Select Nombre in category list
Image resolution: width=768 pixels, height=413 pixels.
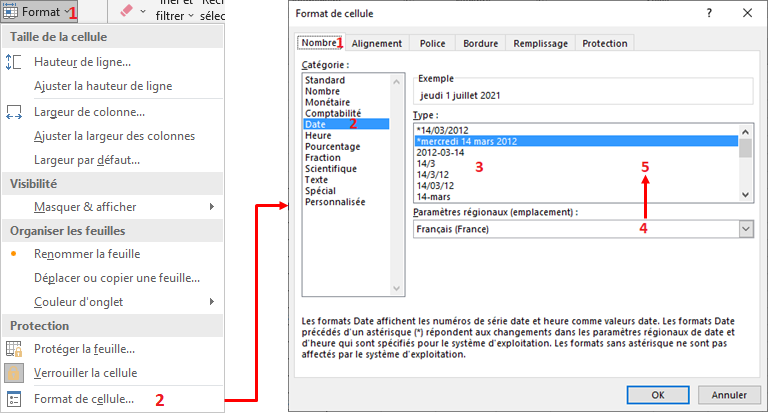(346, 91)
